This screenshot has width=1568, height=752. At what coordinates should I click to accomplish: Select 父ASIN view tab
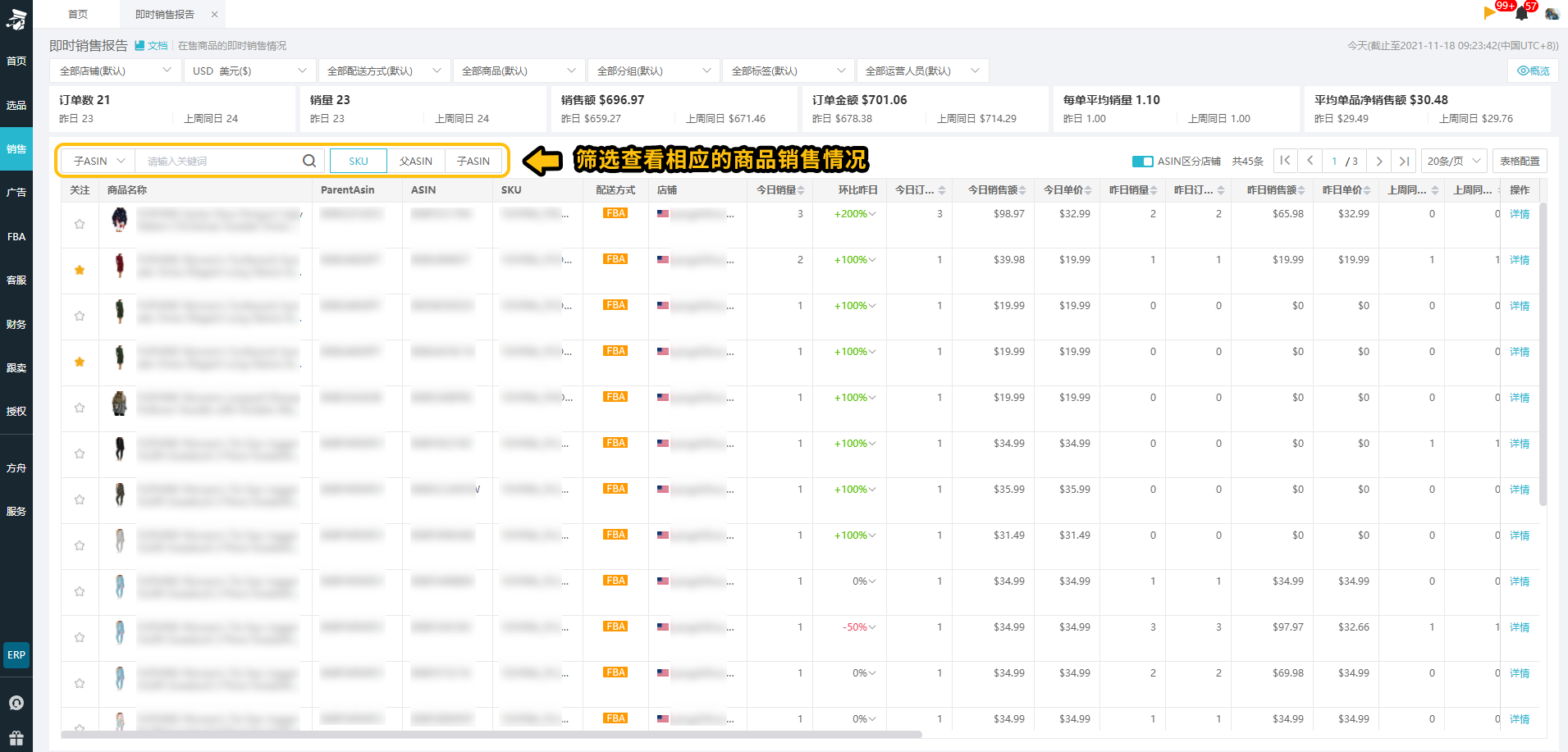[416, 161]
